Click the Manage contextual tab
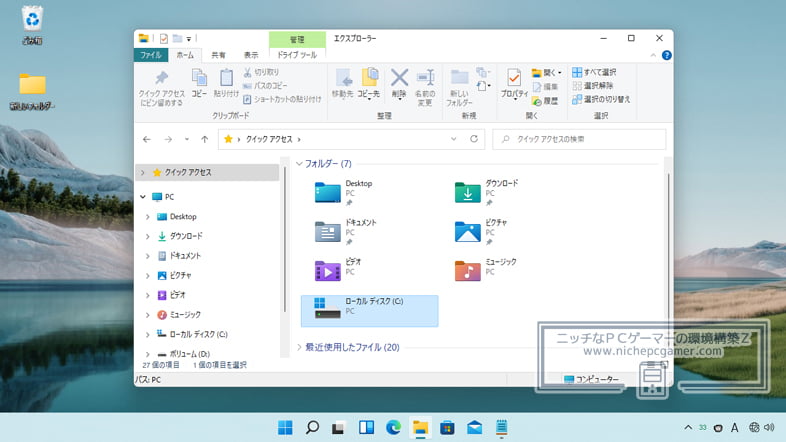This screenshot has height=442, width=786. click(x=297, y=39)
